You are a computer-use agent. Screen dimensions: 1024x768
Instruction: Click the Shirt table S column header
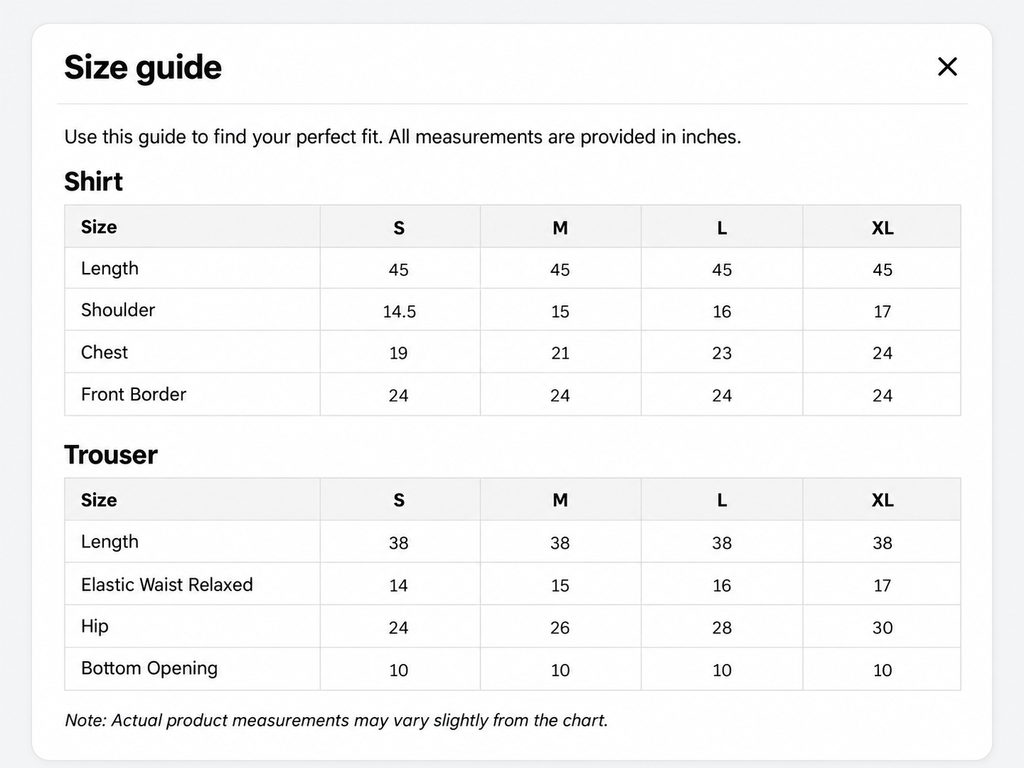point(399,228)
